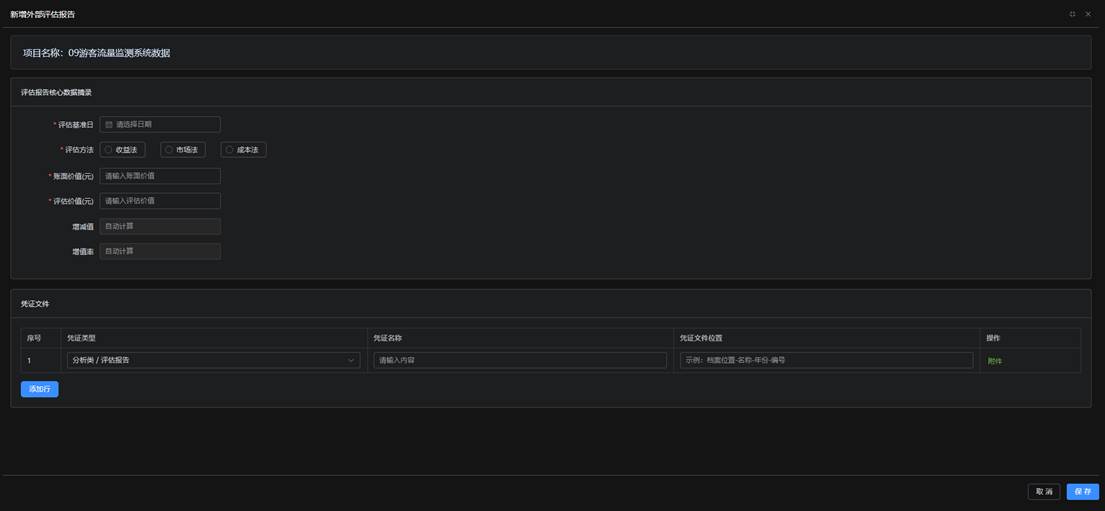Close the 新增外部评估报告 dialog

[x=1088, y=14]
